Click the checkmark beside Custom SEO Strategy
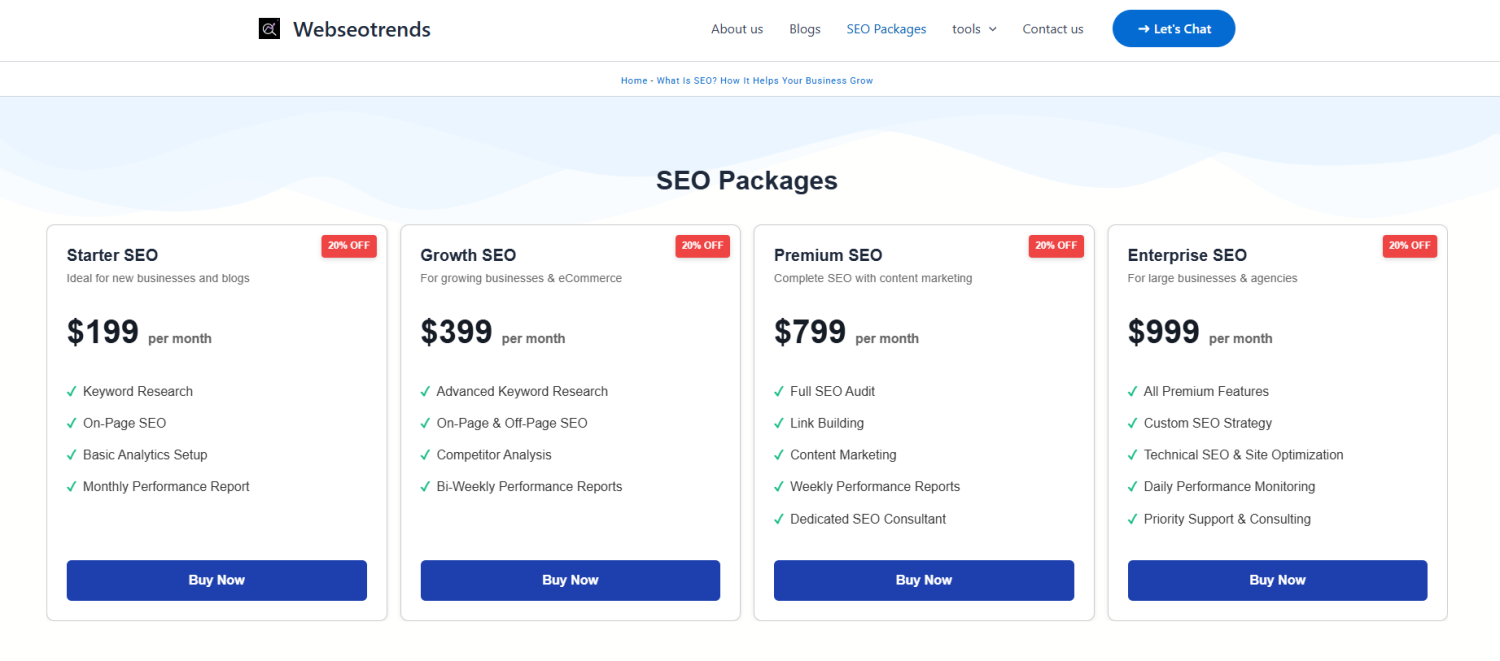 pyautogui.click(x=1133, y=423)
